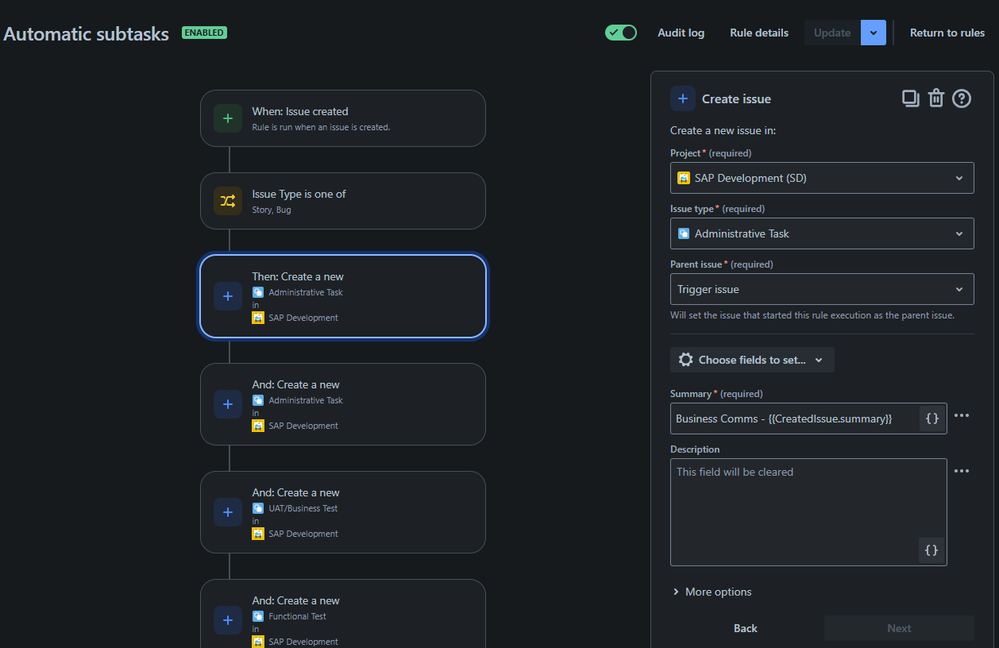Viewport: 999px width, 648px height.
Task: Click the Administrative Task icon in the Then card
Action: click(258, 292)
